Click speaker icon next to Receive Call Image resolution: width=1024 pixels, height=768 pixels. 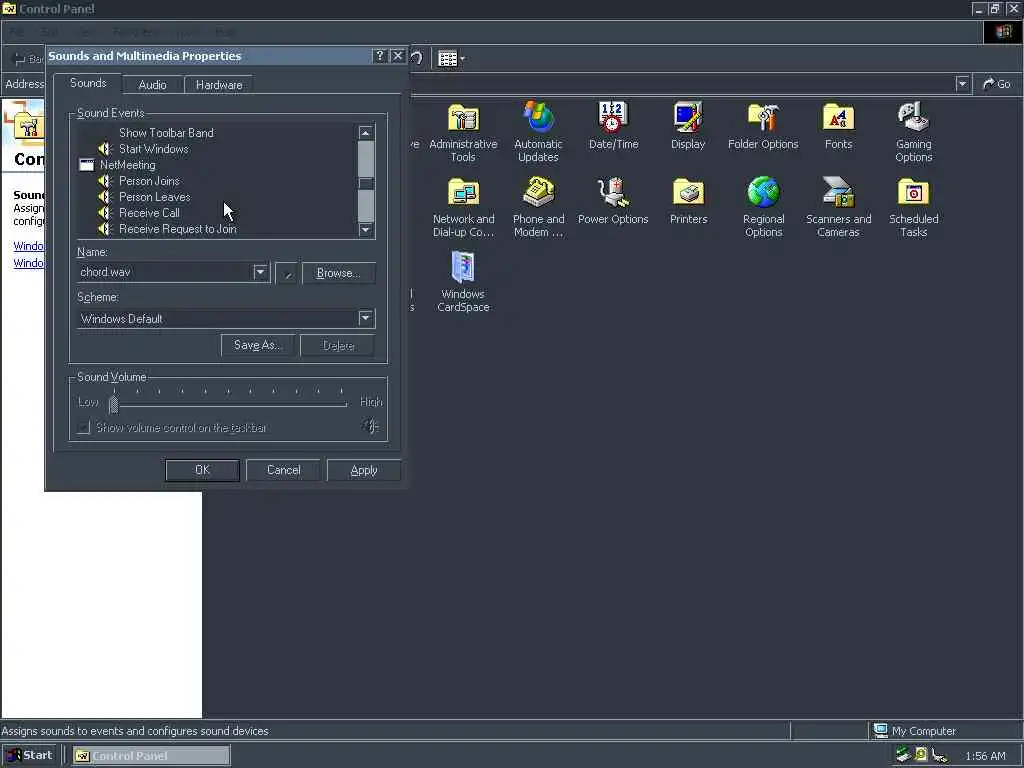105,213
